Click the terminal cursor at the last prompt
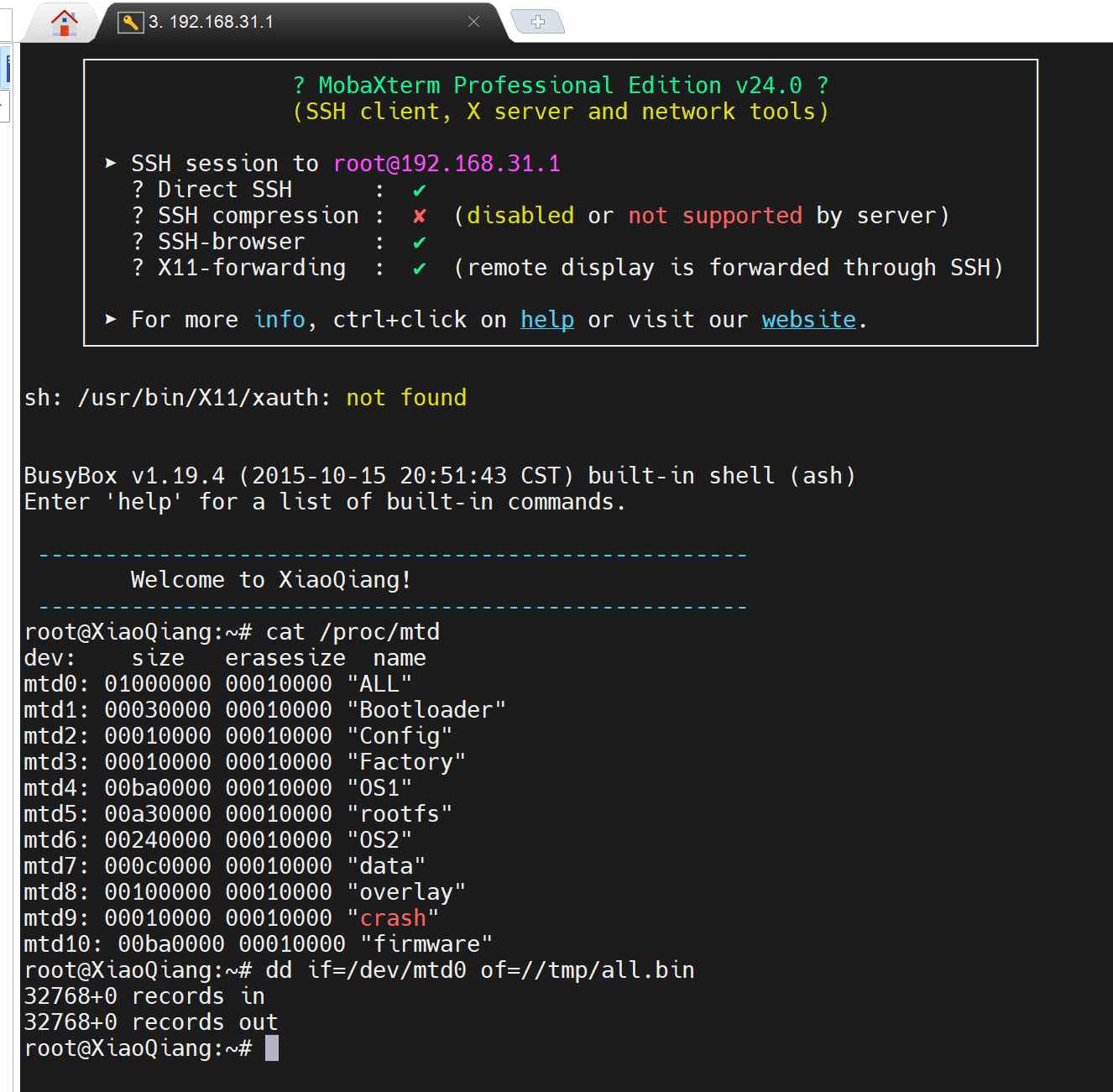Image resolution: width=1113 pixels, height=1092 pixels. click(272, 1048)
